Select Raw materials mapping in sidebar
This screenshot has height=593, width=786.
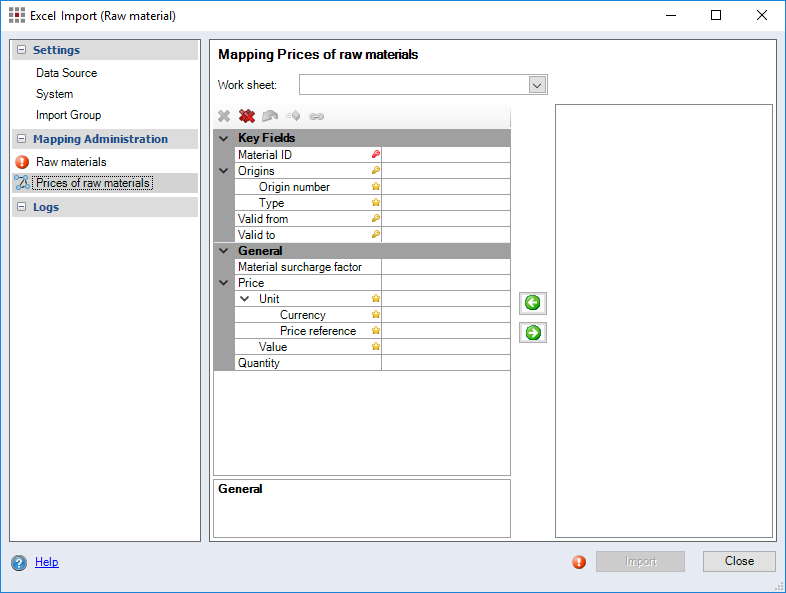point(71,161)
